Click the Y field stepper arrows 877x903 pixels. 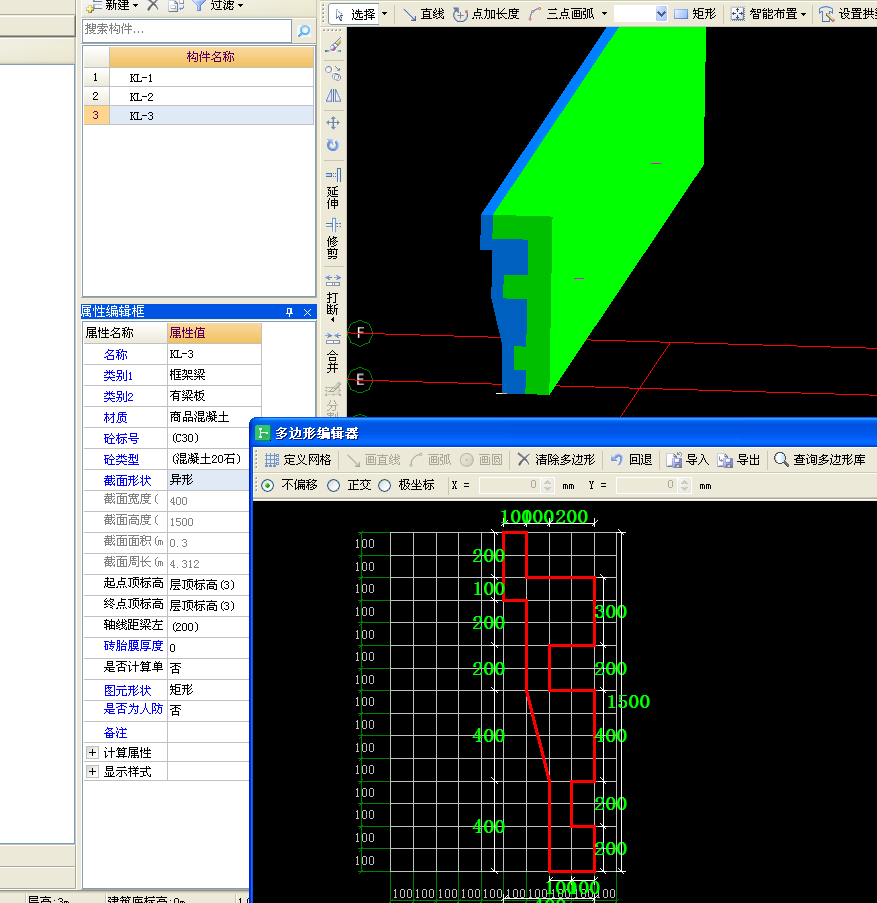pos(685,485)
